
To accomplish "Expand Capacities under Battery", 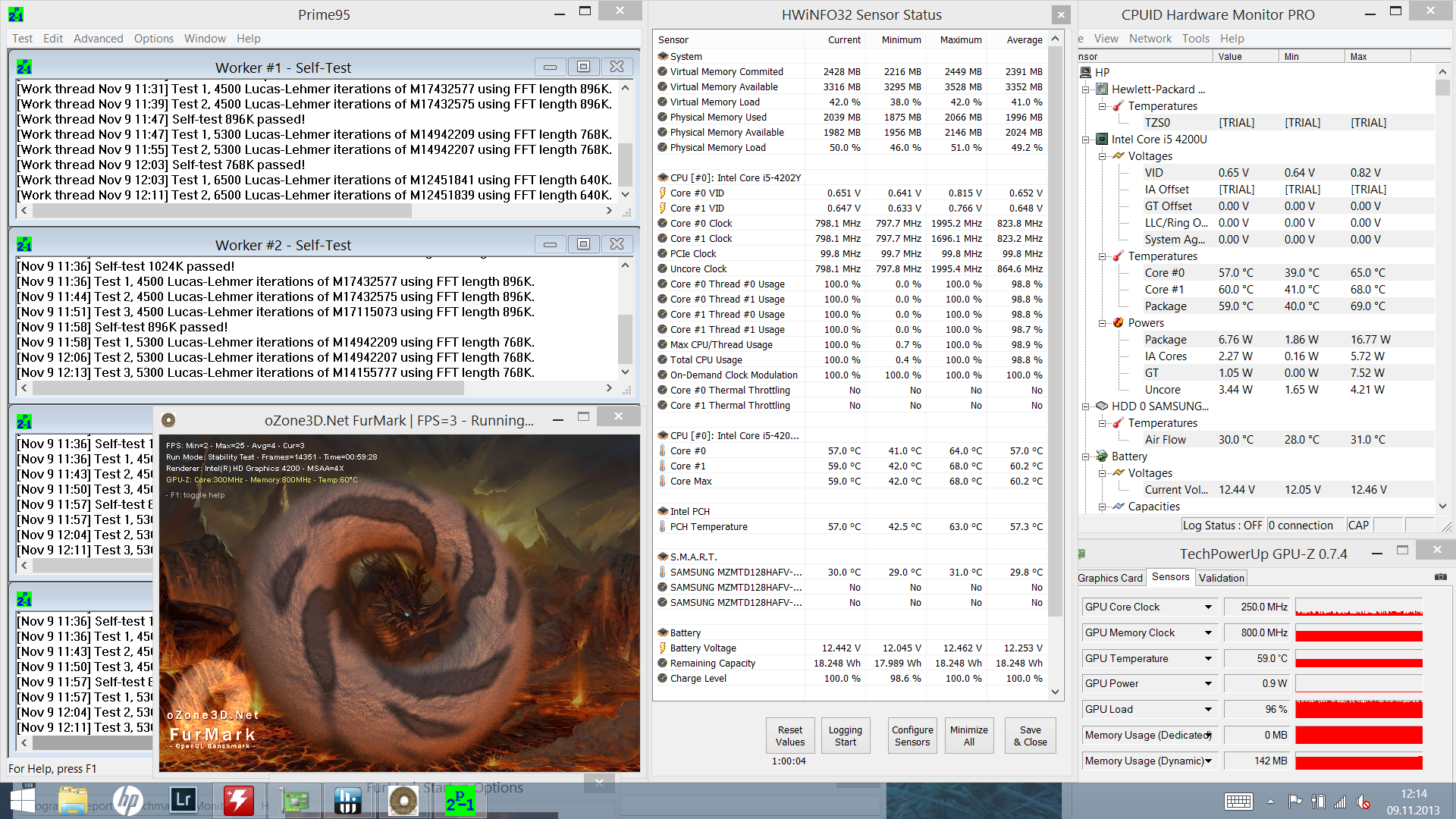I will pyautogui.click(x=1102, y=507).
